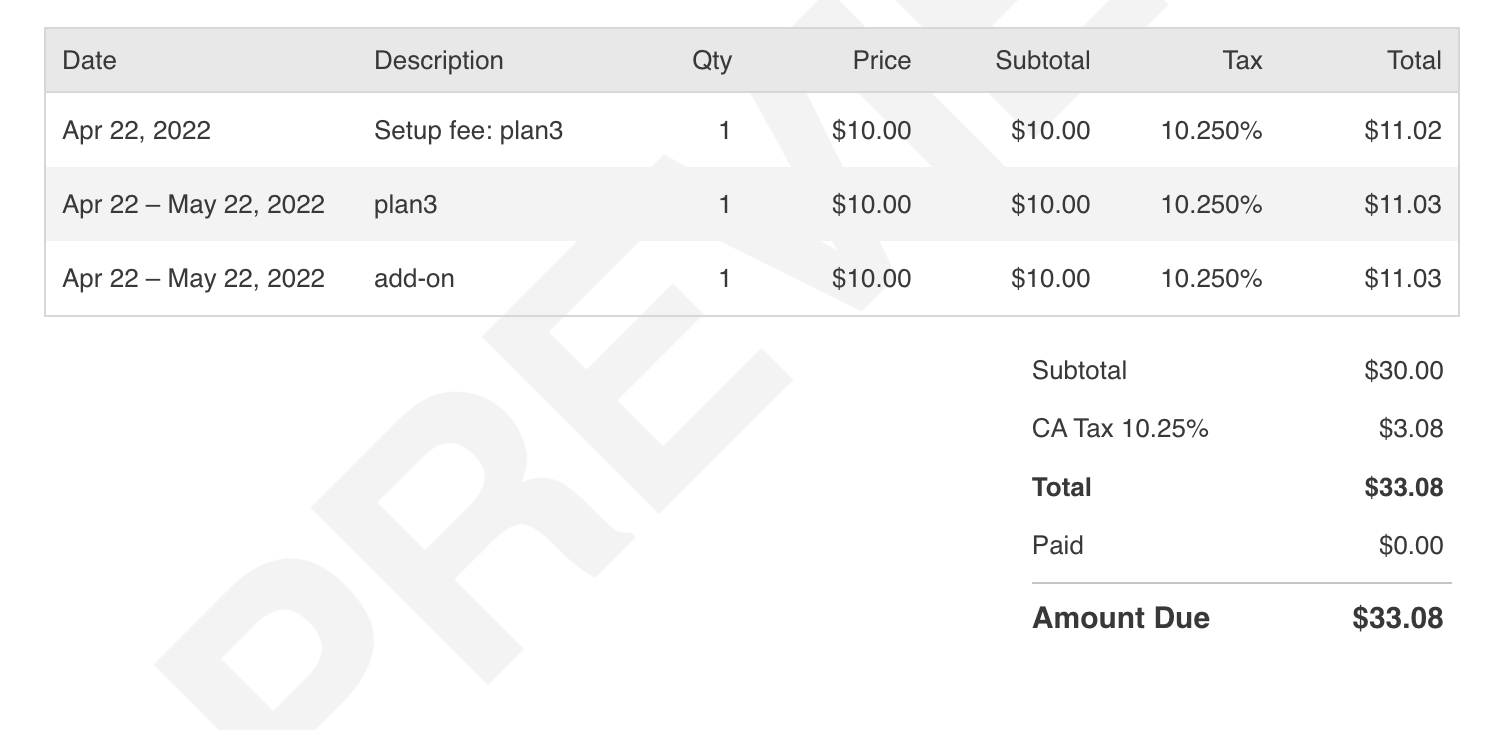Click the $0.00 paid amount
Screen dimensions: 1504x730
(x=1410, y=546)
